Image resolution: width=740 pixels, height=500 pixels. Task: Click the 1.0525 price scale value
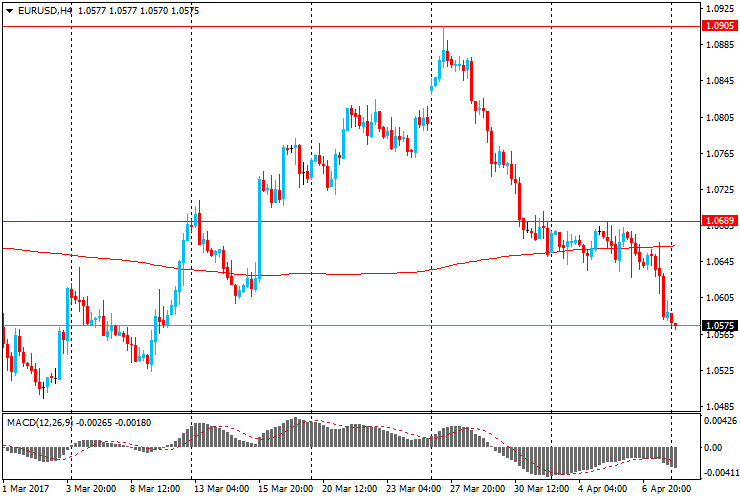point(720,371)
